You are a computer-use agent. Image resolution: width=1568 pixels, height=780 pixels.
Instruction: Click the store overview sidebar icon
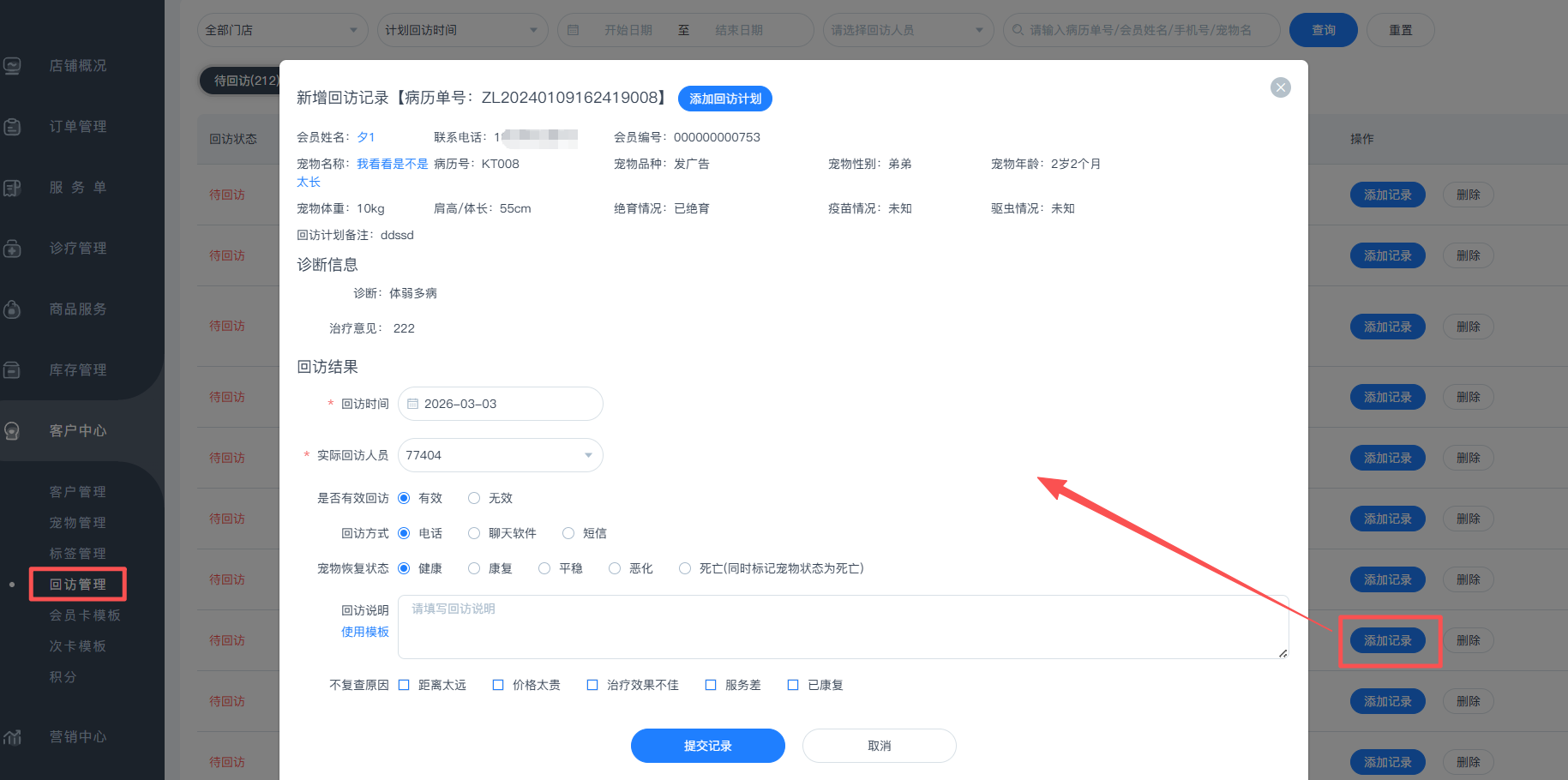(x=12, y=66)
